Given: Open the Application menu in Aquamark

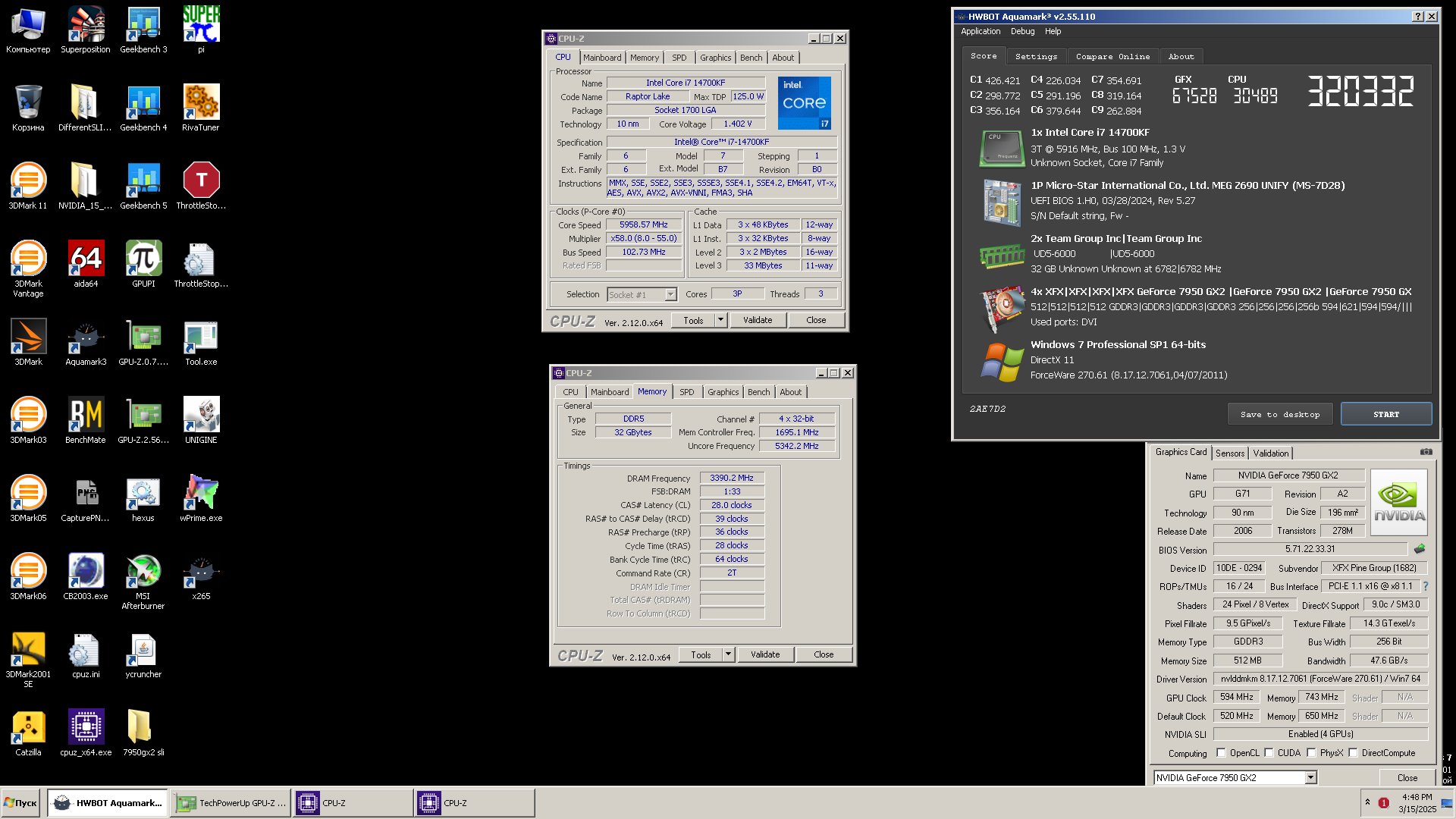Looking at the screenshot, I should (x=981, y=31).
